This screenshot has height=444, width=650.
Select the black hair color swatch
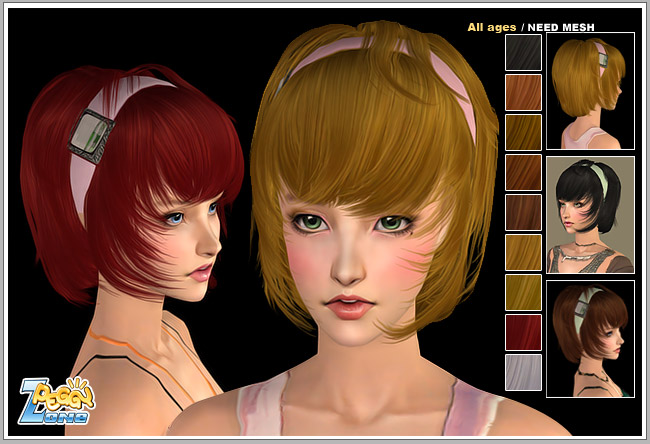click(x=523, y=52)
